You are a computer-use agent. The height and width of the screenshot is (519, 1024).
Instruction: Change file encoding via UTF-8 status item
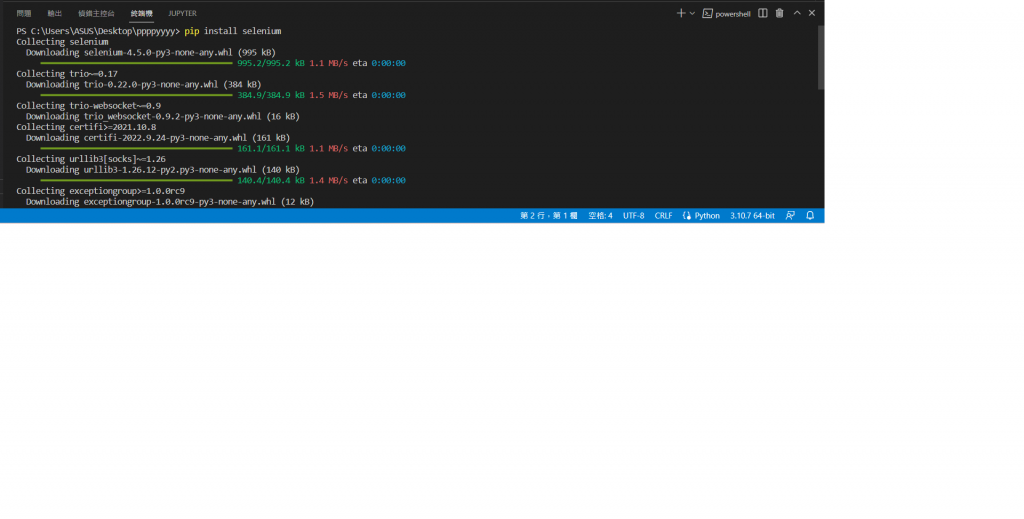(x=633, y=215)
